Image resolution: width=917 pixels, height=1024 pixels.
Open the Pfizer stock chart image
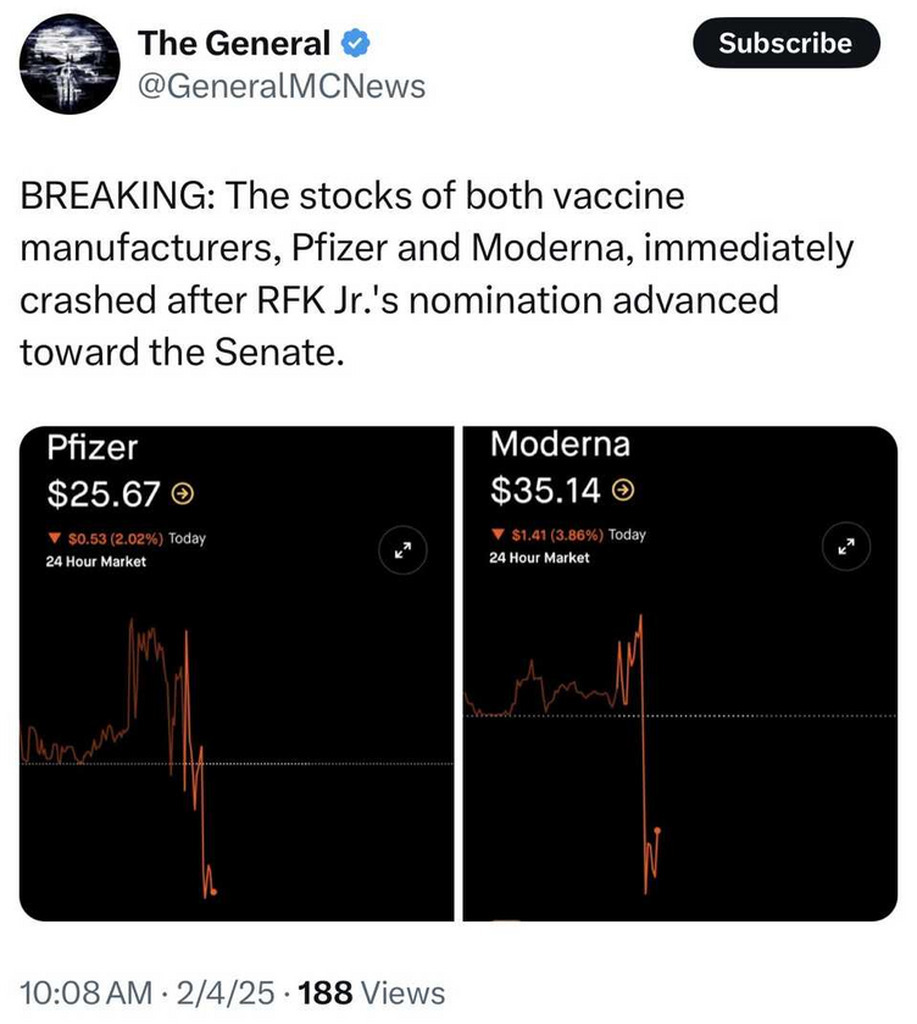[236, 720]
